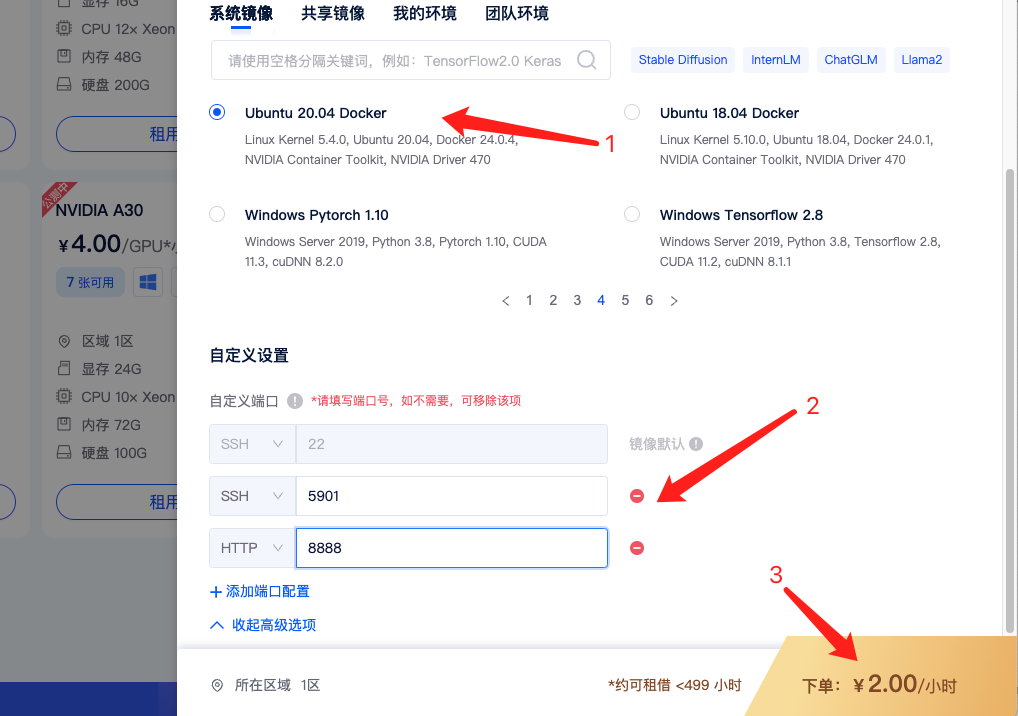Open the 我的环境 tab
The width and height of the screenshot is (1018, 716).
[x=424, y=14]
